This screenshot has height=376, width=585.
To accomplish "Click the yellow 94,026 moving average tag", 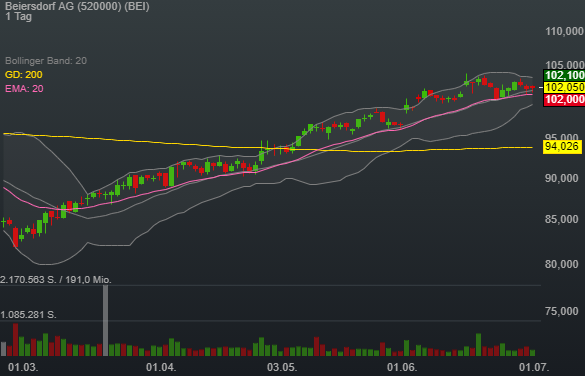I will point(562,146).
